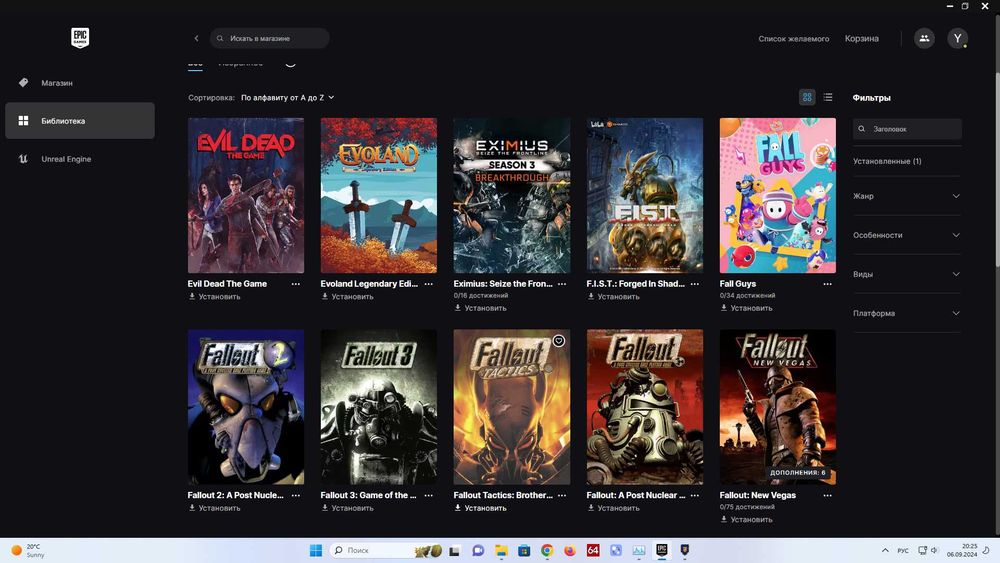
Task: Open the Fallout New Vegas cover art
Action: pos(777,407)
